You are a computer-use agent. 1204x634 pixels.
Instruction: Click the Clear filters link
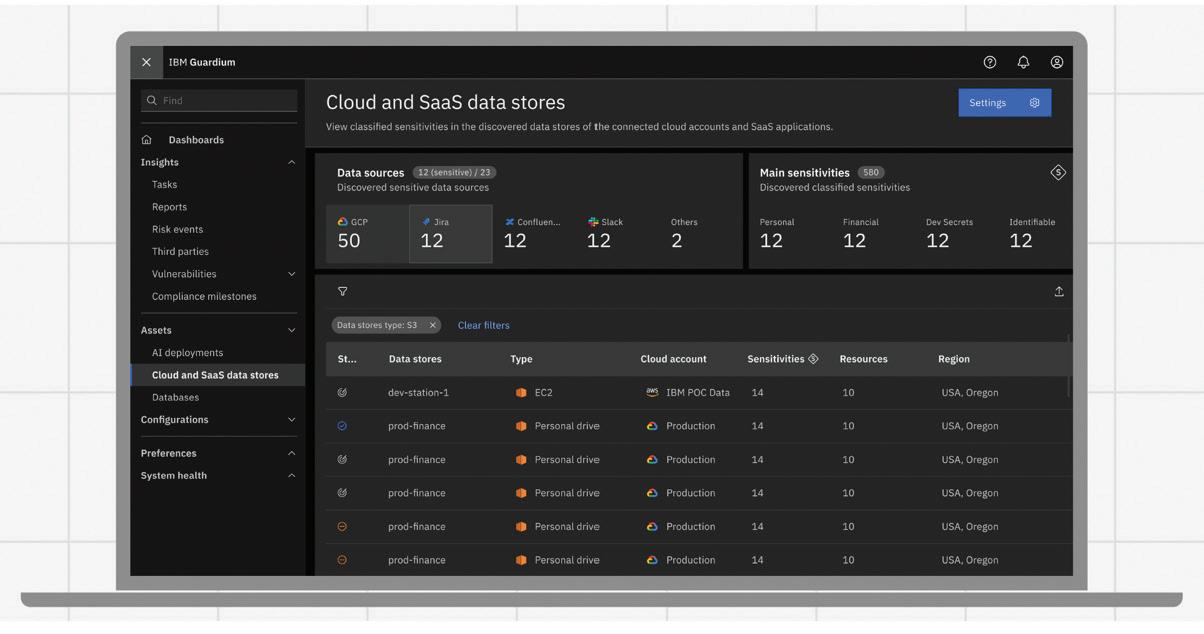coord(483,325)
